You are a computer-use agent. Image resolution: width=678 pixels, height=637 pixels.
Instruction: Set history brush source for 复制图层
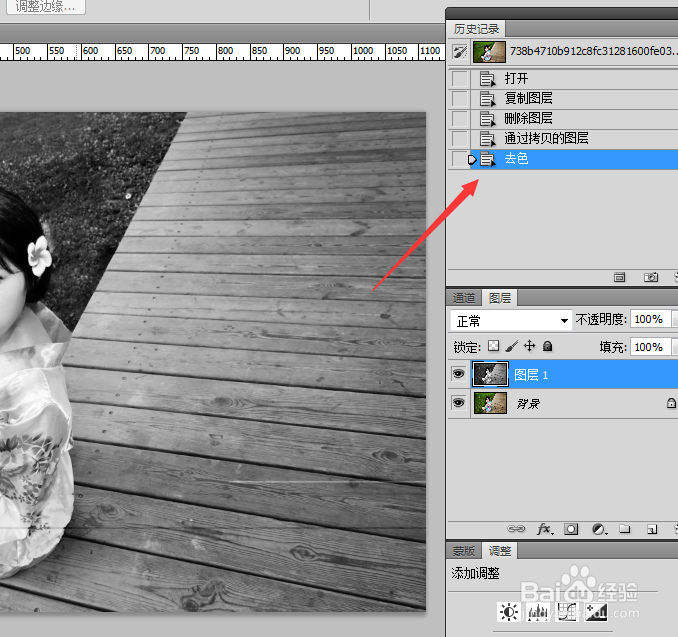click(x=460, y=99)
